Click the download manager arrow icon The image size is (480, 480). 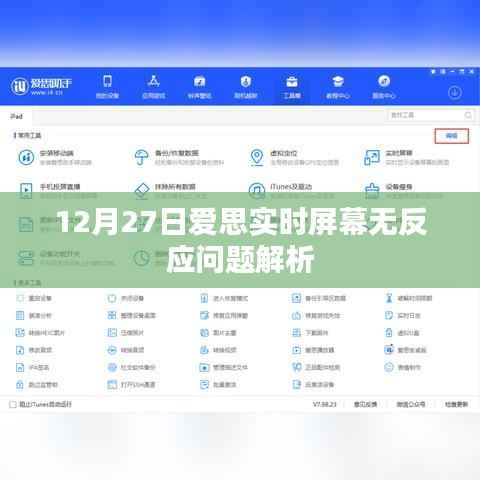point(455,92)
